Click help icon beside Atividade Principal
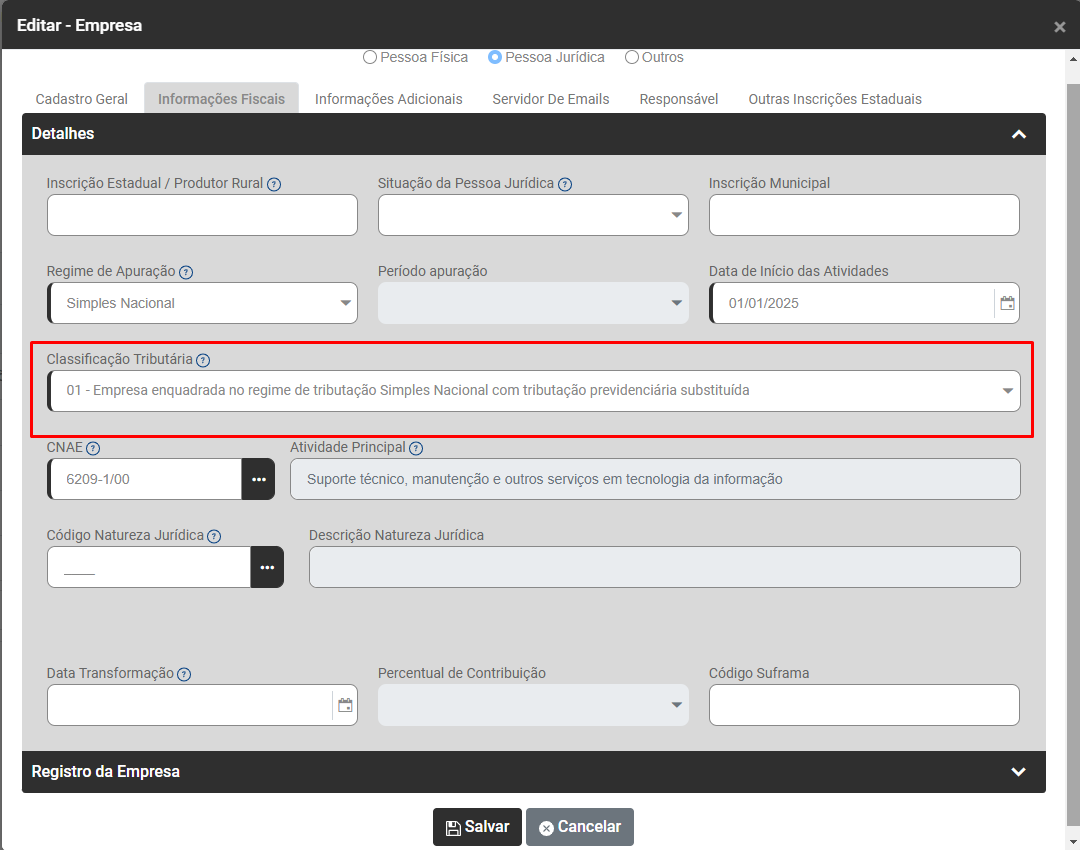 416,448
